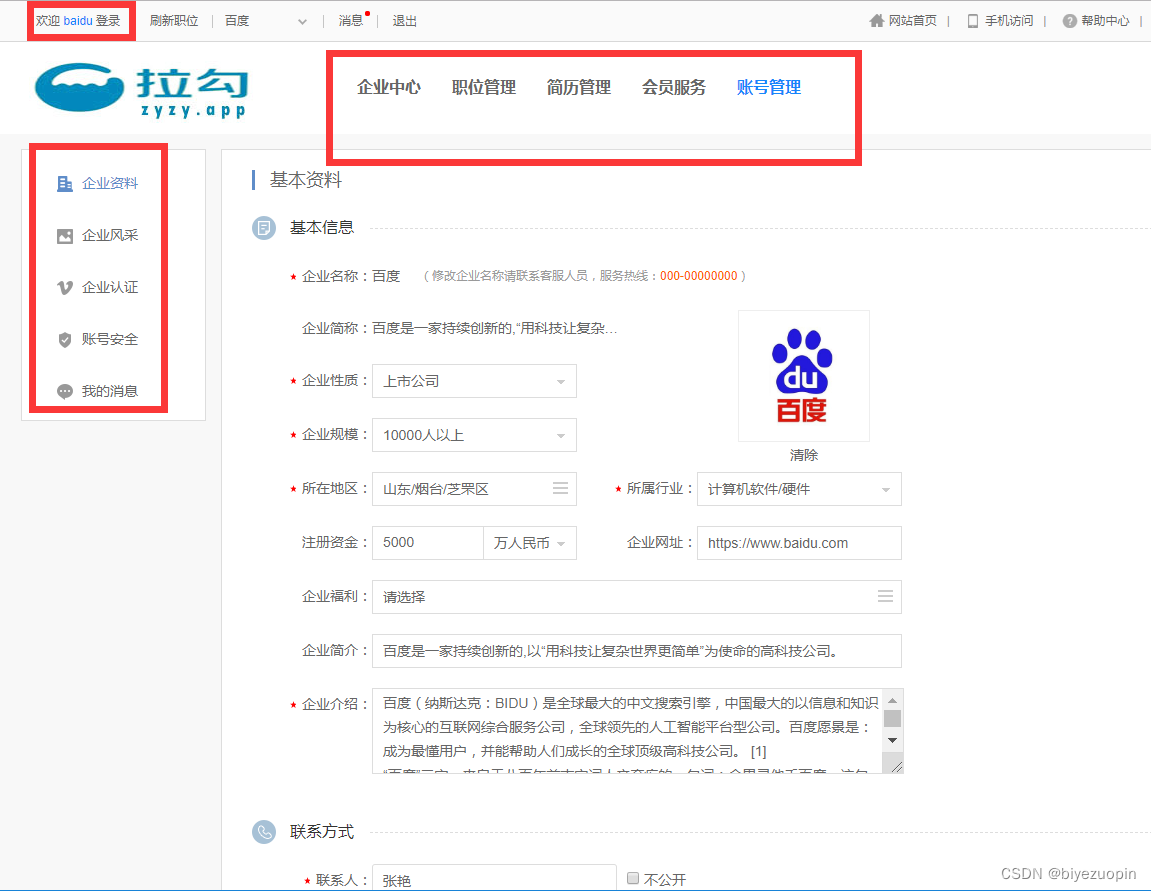Click the hotline number 000-00000000
Image resolution: width=1151 pixels, height=891 pixels.
(699, 276)
